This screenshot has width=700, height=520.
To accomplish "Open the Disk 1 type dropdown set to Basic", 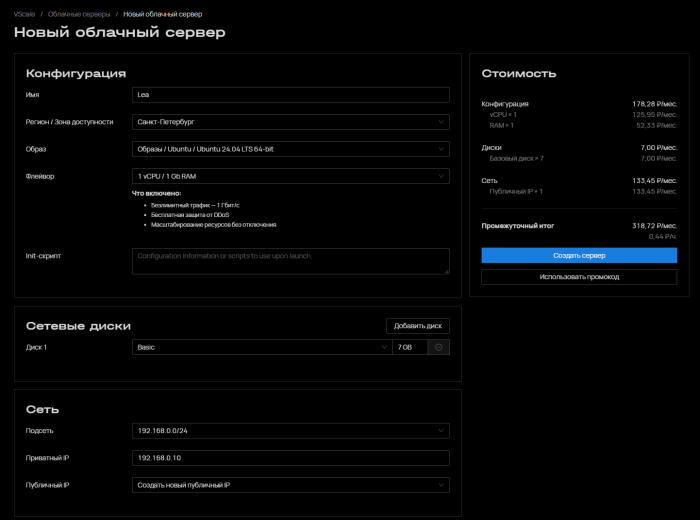I will tap(260, 347).
